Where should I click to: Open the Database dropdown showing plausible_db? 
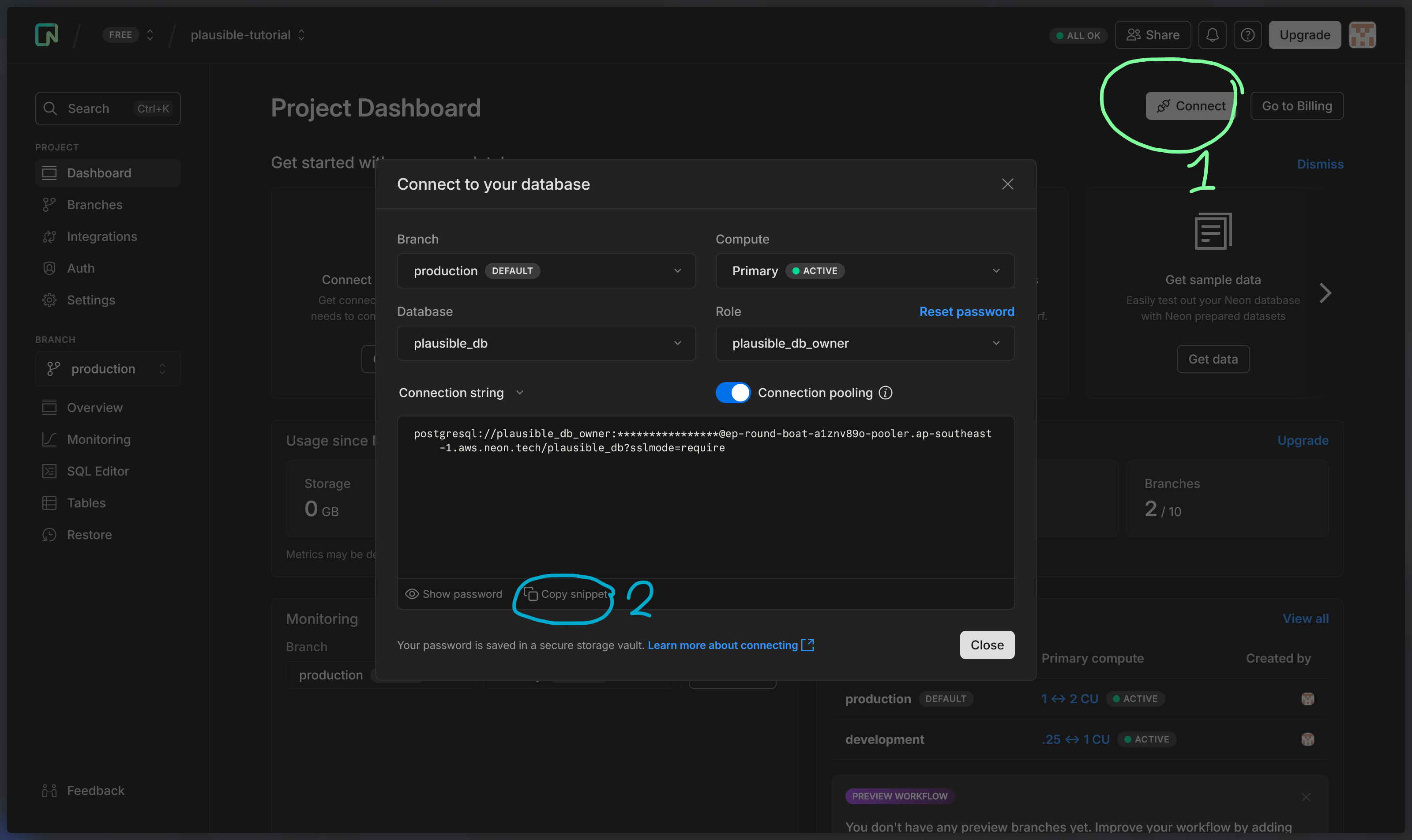pyautogui.click(x=546, y=343)
